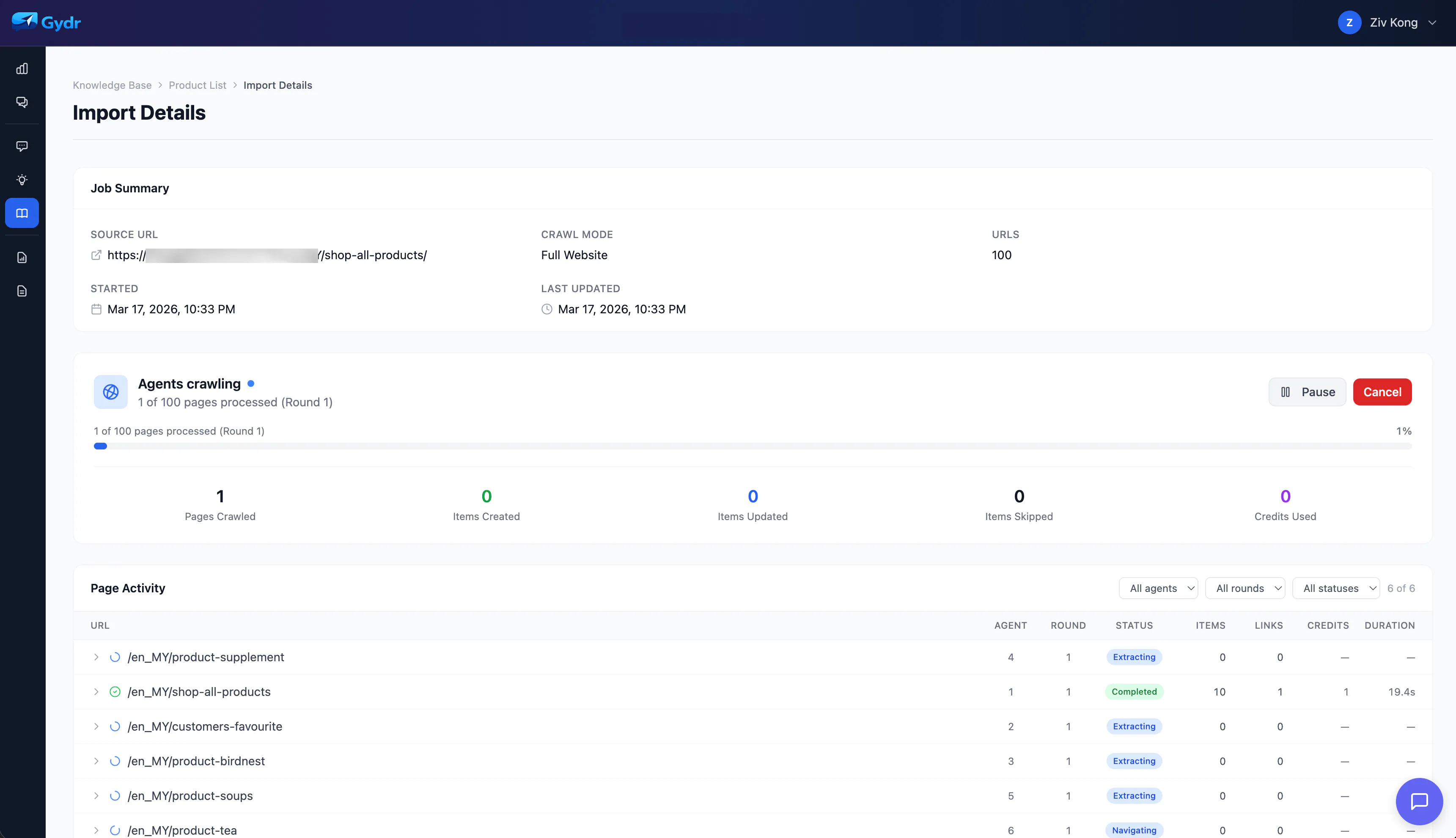Open the Knowledge Base book sidebar icon
Screen dimensions: 1456x838
[x=22, y=213]
